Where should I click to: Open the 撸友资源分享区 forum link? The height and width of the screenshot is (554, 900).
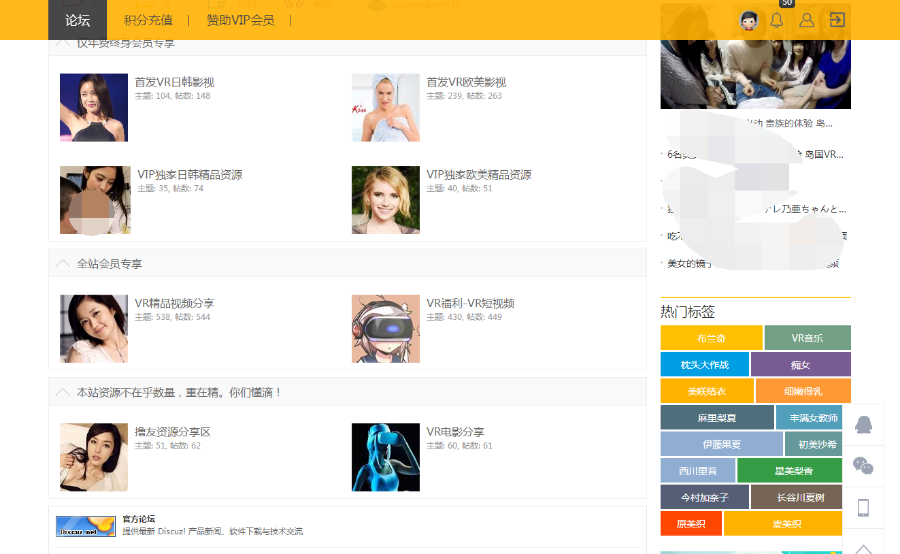coord(172,432)
